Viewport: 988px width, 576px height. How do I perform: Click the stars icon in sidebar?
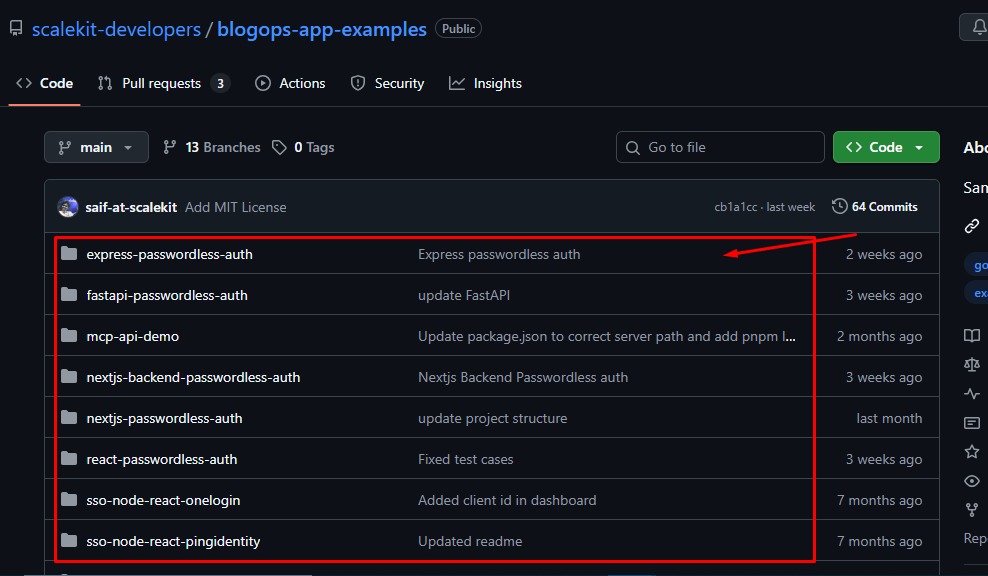tap(972, 451)
